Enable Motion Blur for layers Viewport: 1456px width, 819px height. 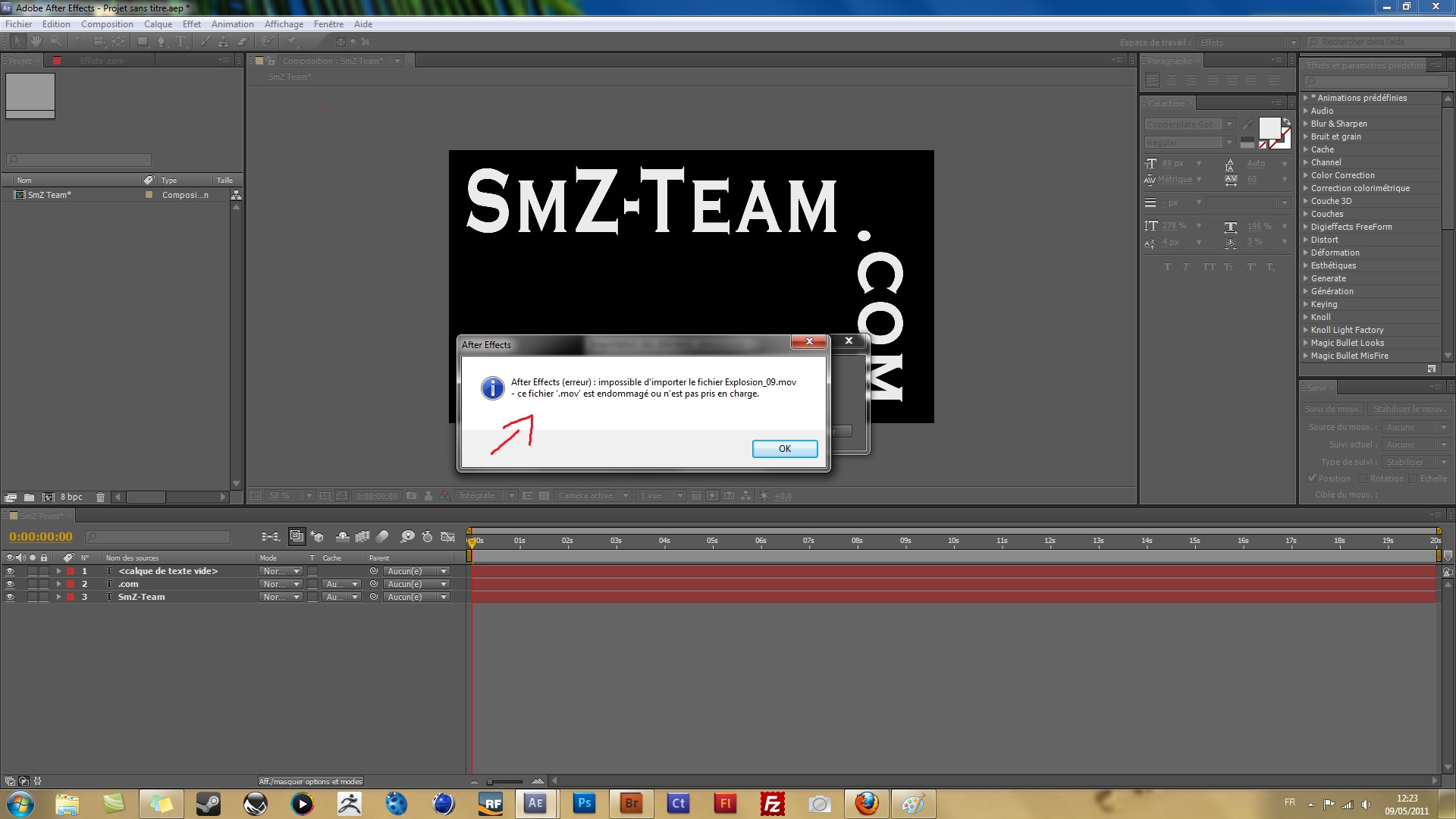tap(382, 536)
